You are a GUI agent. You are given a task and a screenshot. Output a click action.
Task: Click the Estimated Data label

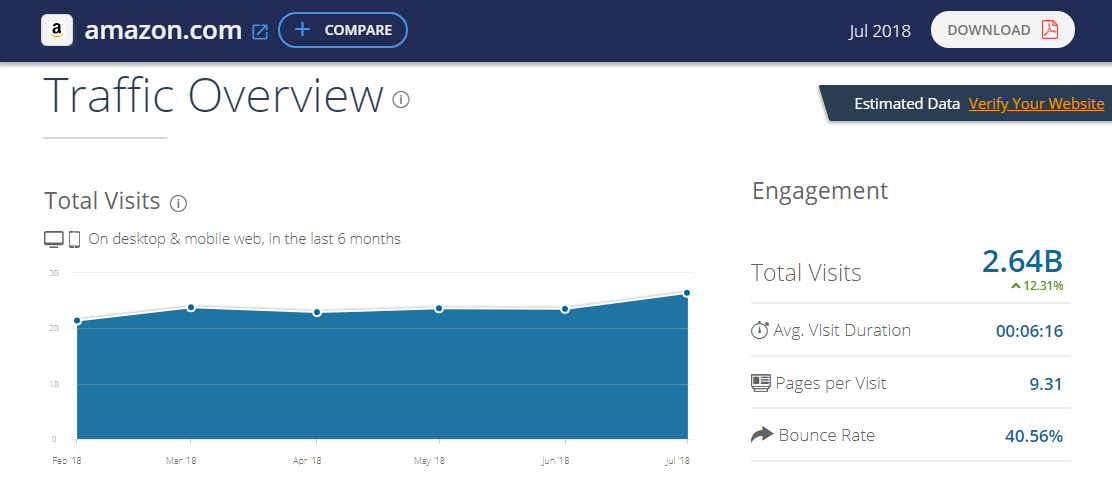click(x=906, y=104)
